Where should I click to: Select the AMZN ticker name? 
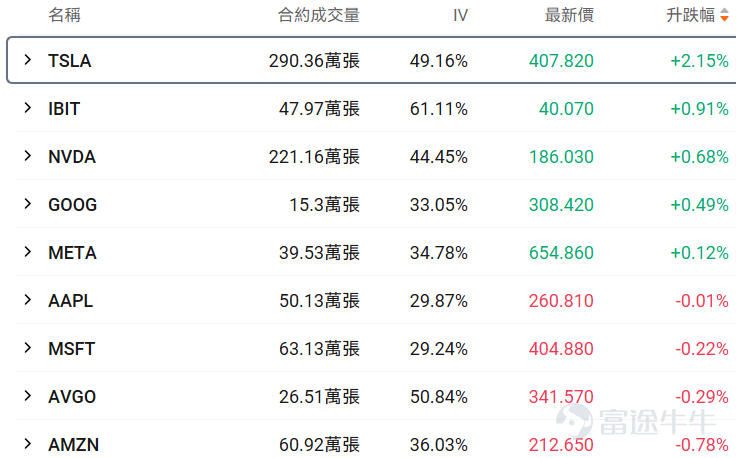[74, 444]
